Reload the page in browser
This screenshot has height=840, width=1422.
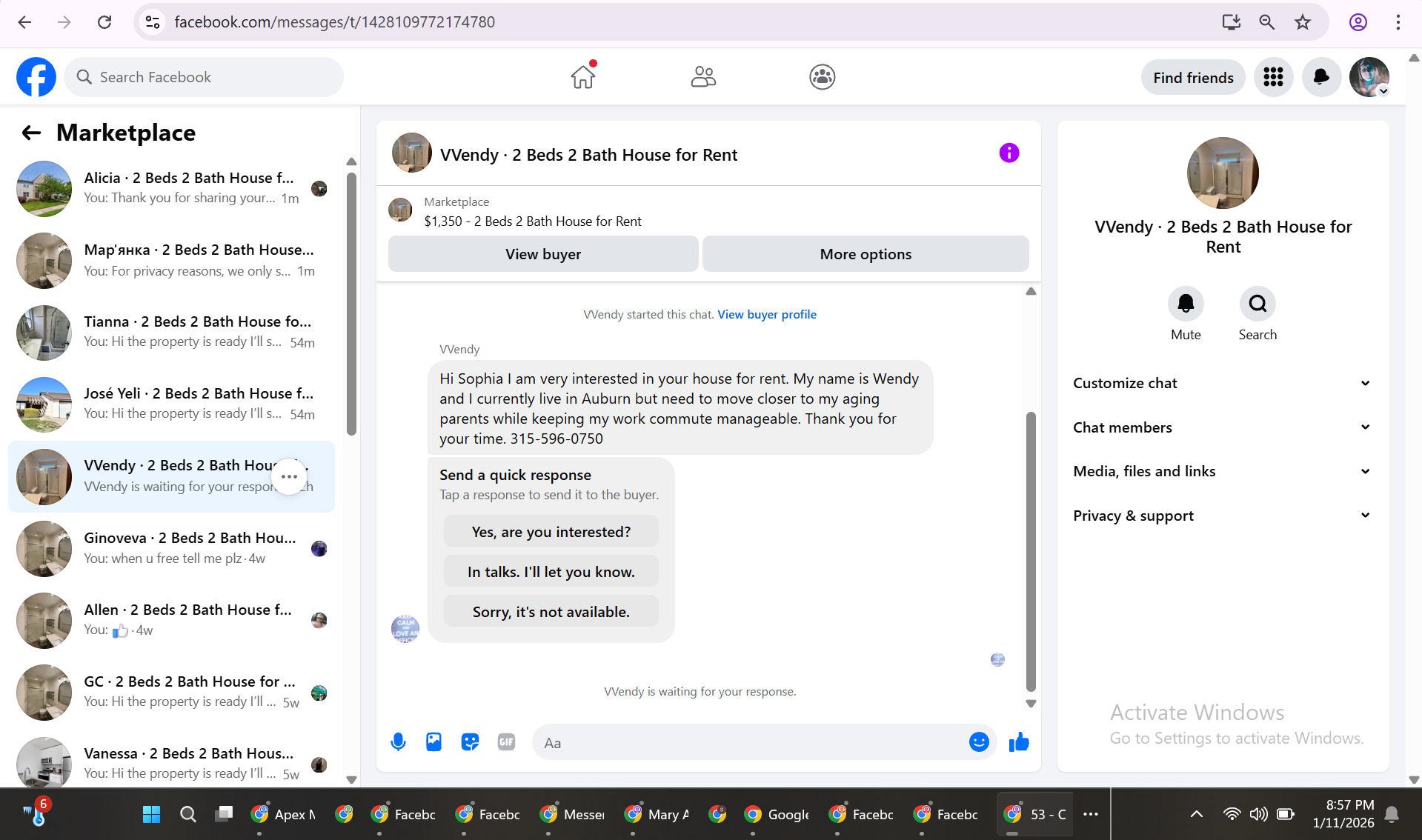pyautogui.click(x=104, y=22)
